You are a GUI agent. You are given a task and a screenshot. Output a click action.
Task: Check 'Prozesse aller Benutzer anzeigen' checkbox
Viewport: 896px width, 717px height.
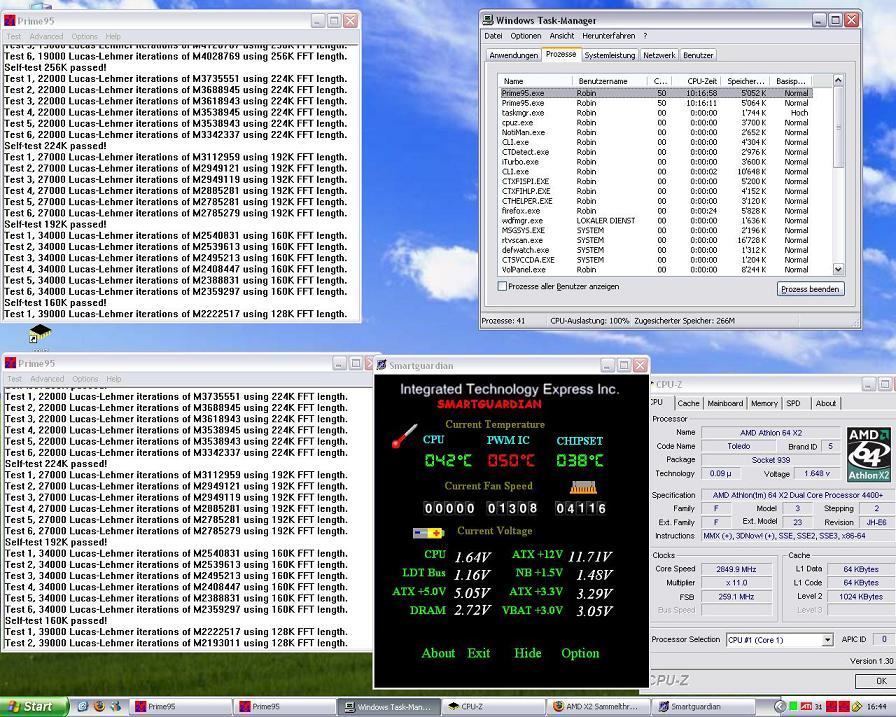point(502,286)
